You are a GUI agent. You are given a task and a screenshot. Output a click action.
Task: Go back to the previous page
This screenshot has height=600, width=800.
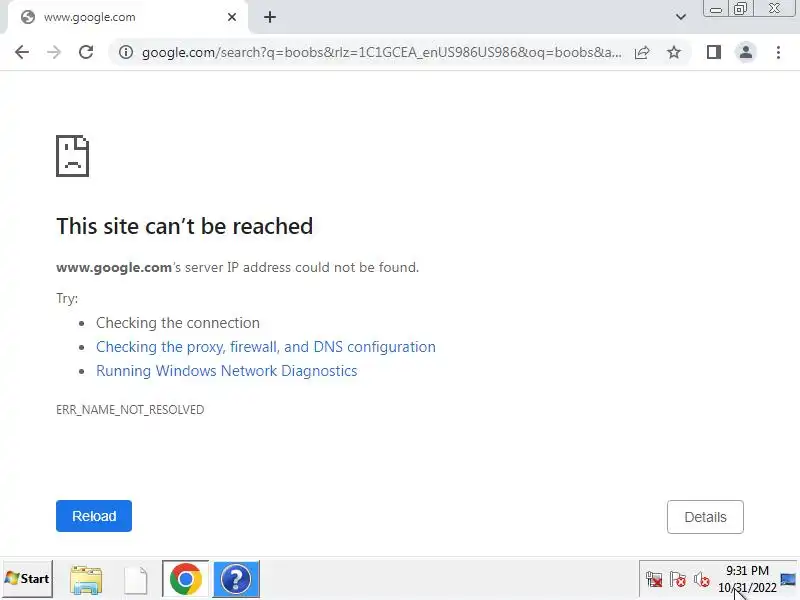(22, 52)
